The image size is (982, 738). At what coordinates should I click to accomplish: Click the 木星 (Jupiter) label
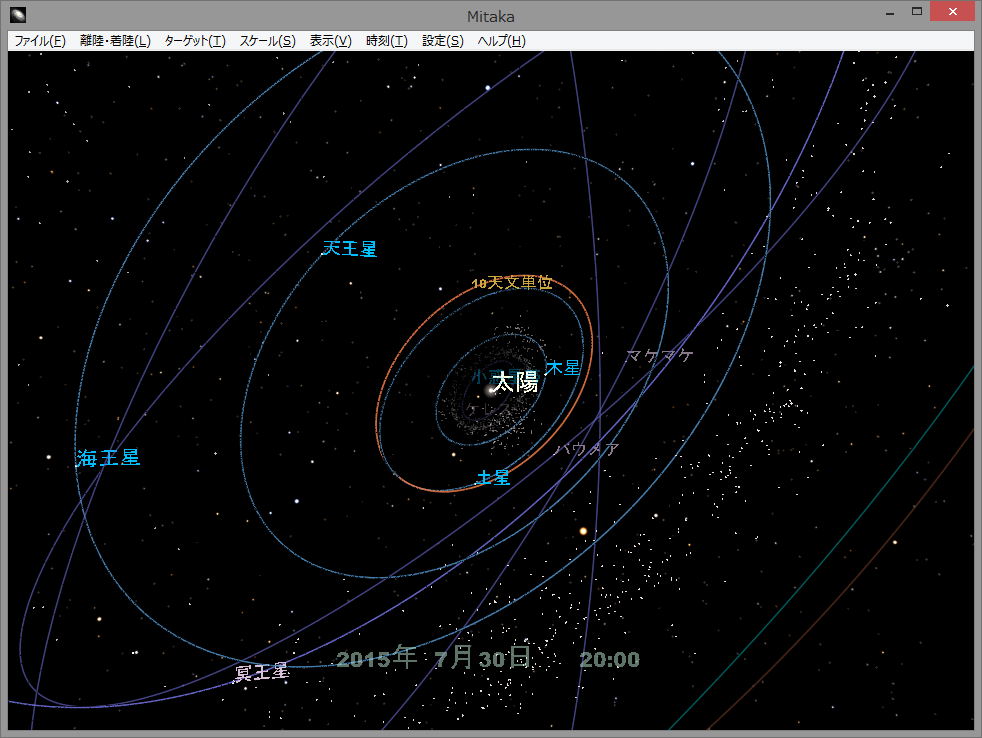(563, 368)
